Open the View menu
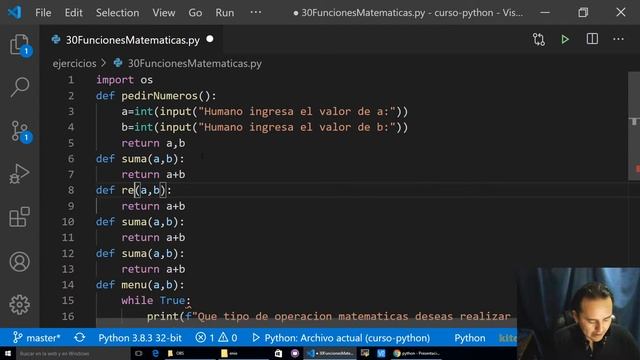This screenshot has width=640, height=360. [164, 13]
